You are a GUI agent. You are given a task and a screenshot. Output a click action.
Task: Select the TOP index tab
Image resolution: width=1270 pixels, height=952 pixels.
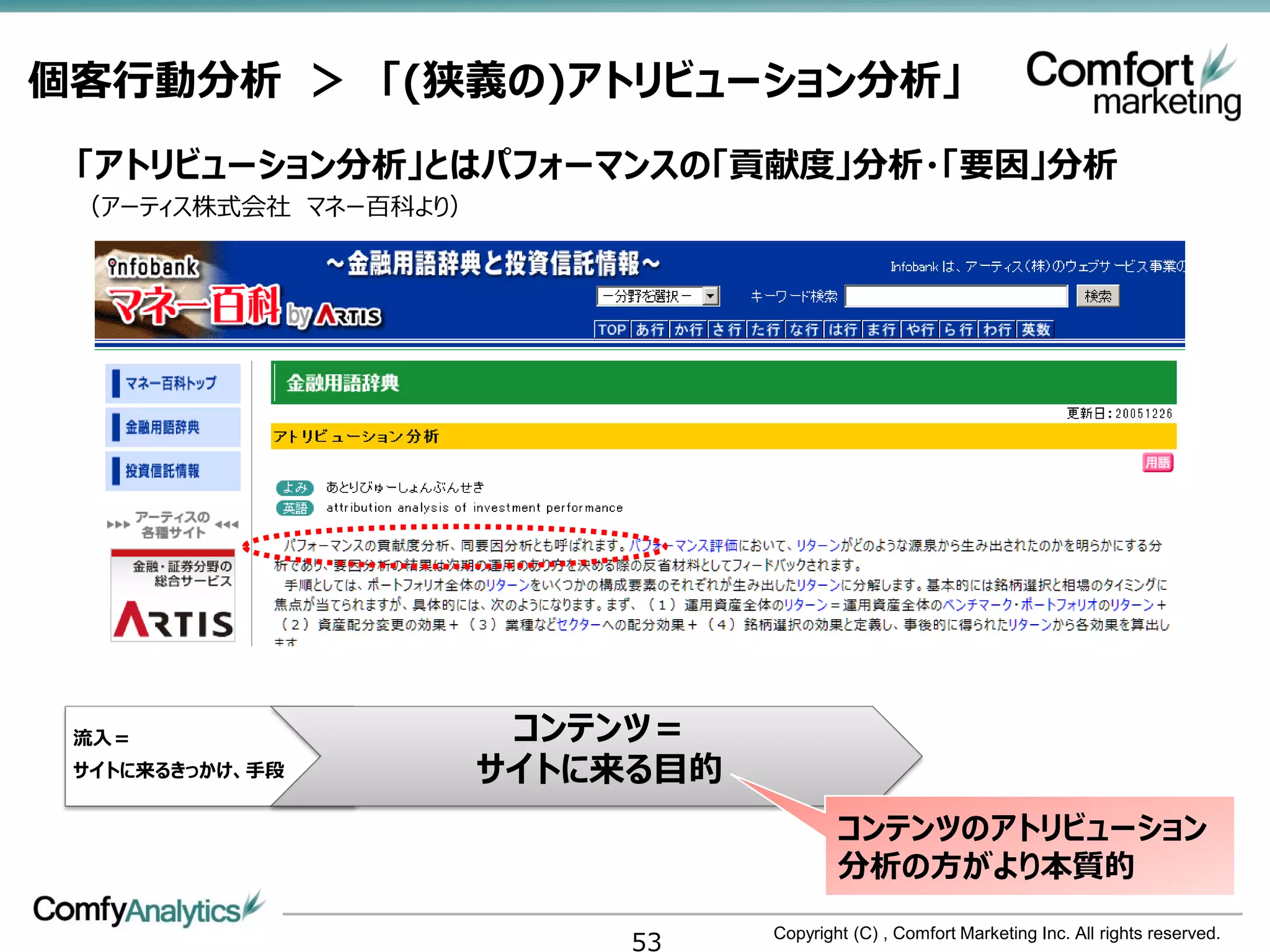tap(612, 330)
